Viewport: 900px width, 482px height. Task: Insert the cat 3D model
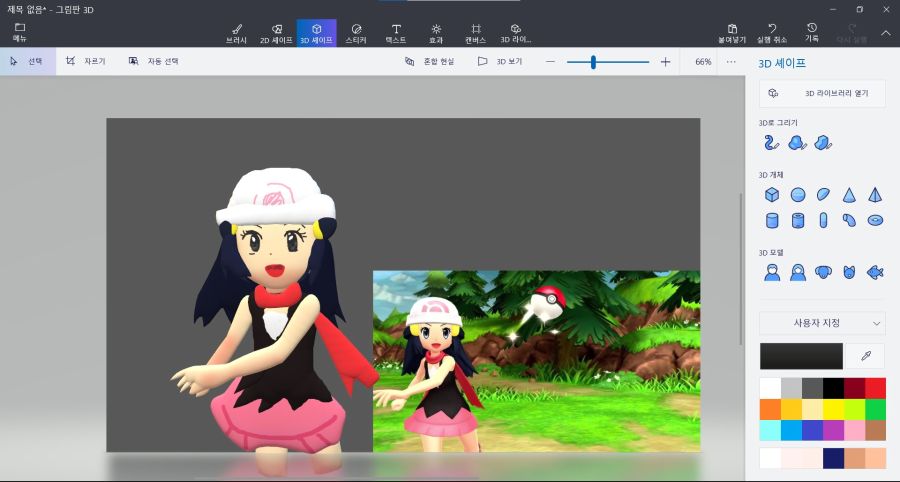click(x=849, y=271)
